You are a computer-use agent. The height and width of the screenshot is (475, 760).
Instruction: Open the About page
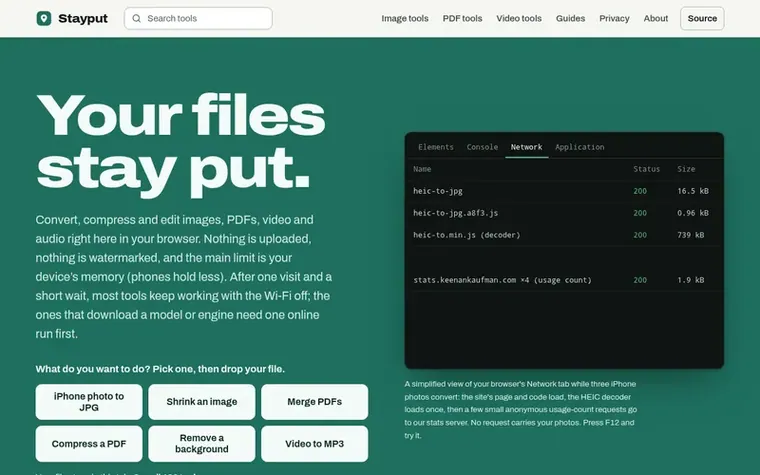(x=656, y=18)
